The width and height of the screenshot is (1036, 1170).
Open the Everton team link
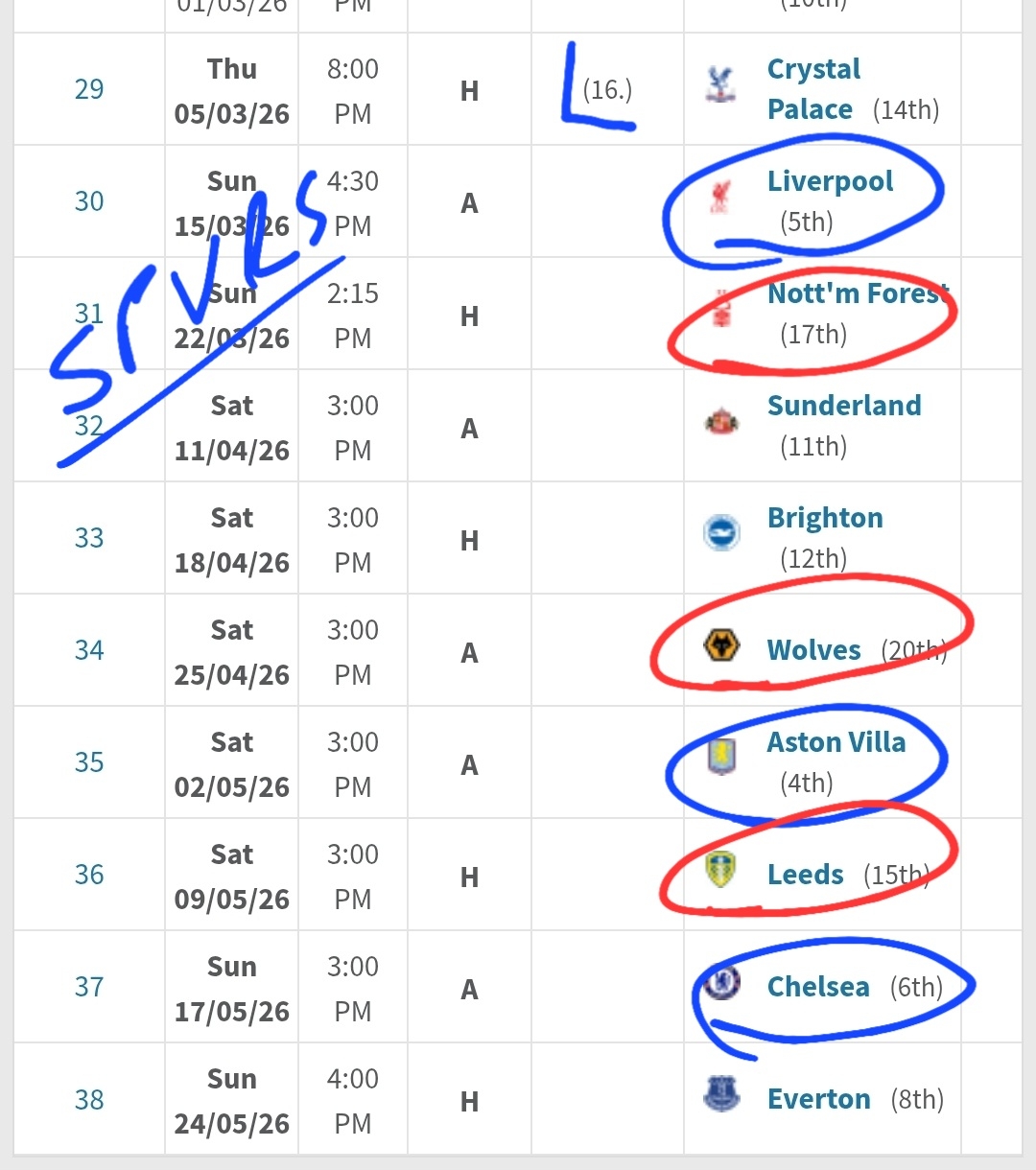click(x=819, y=1099)
